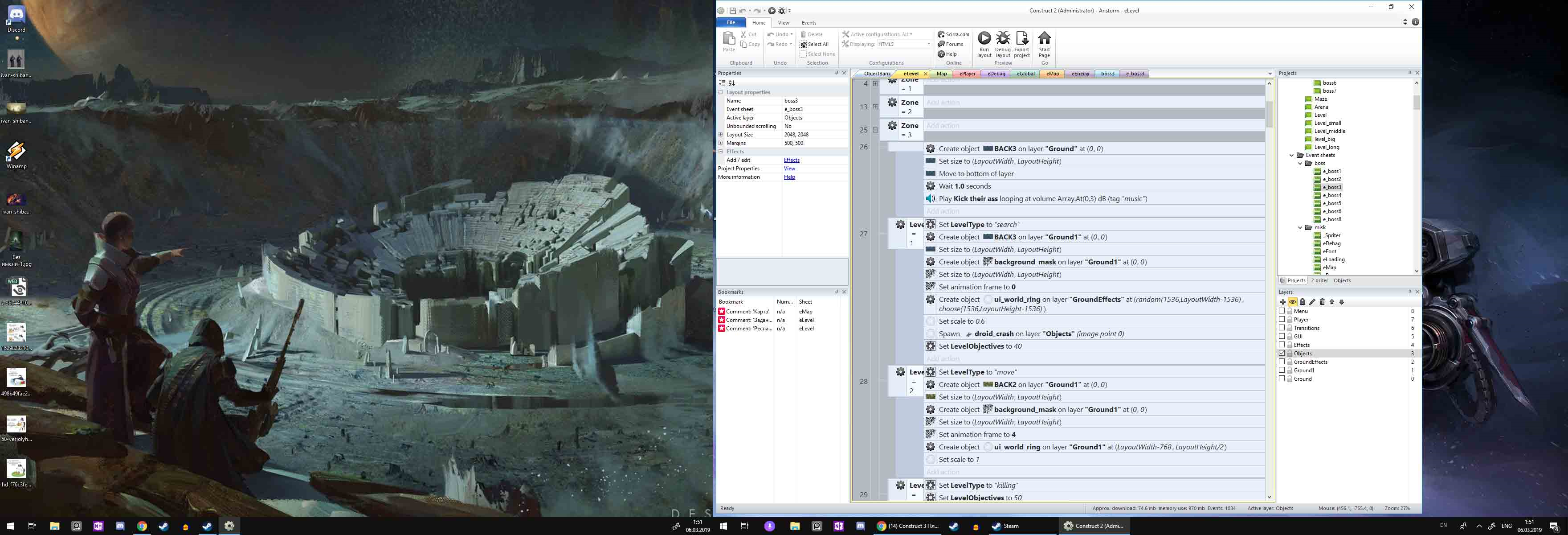The image size is (1568, 535).
Task: Check the GroundEffects layer checkbox
Action: tap(1282, 362)
